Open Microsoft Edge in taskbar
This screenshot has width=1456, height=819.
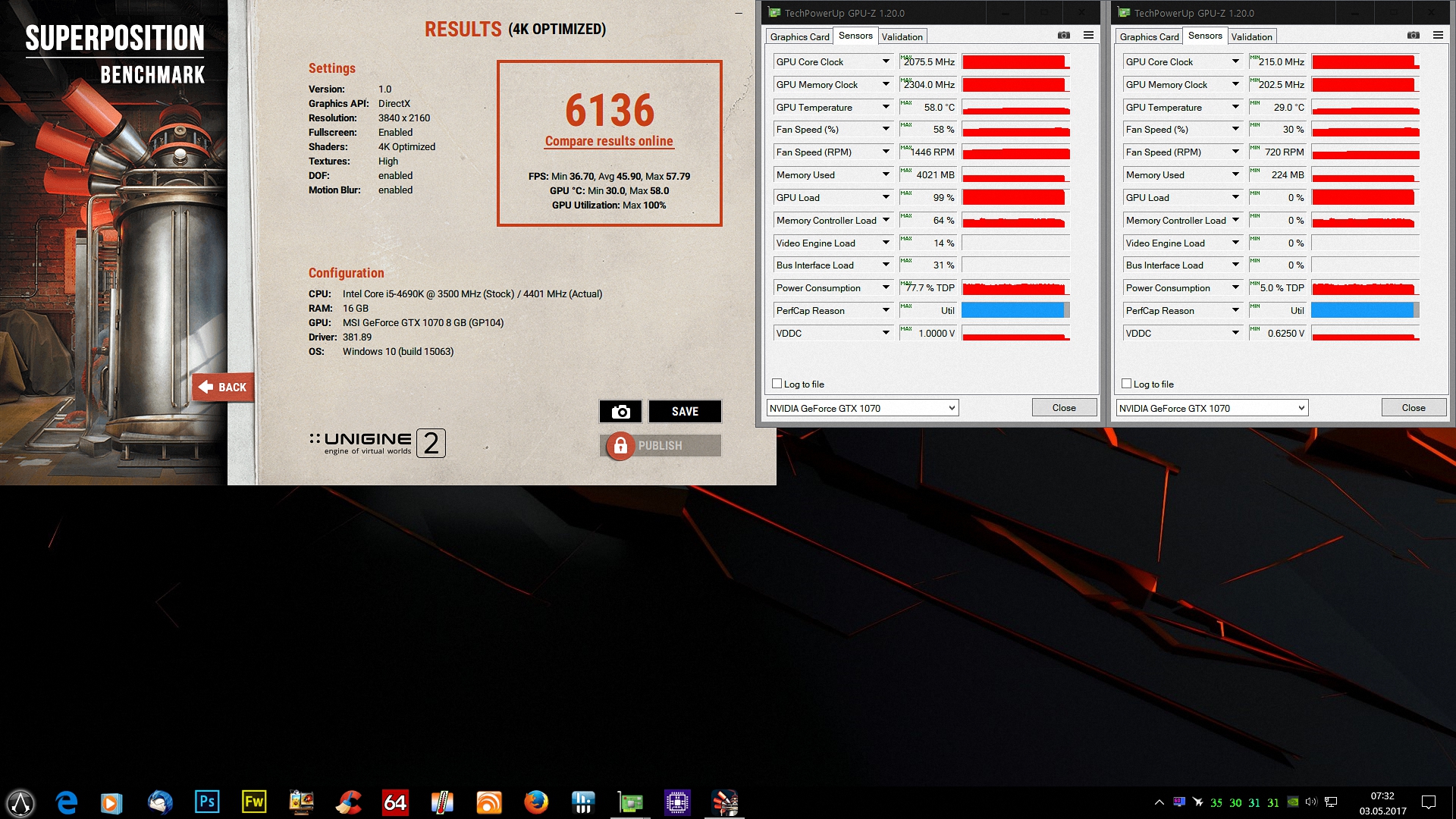(67, 802)
